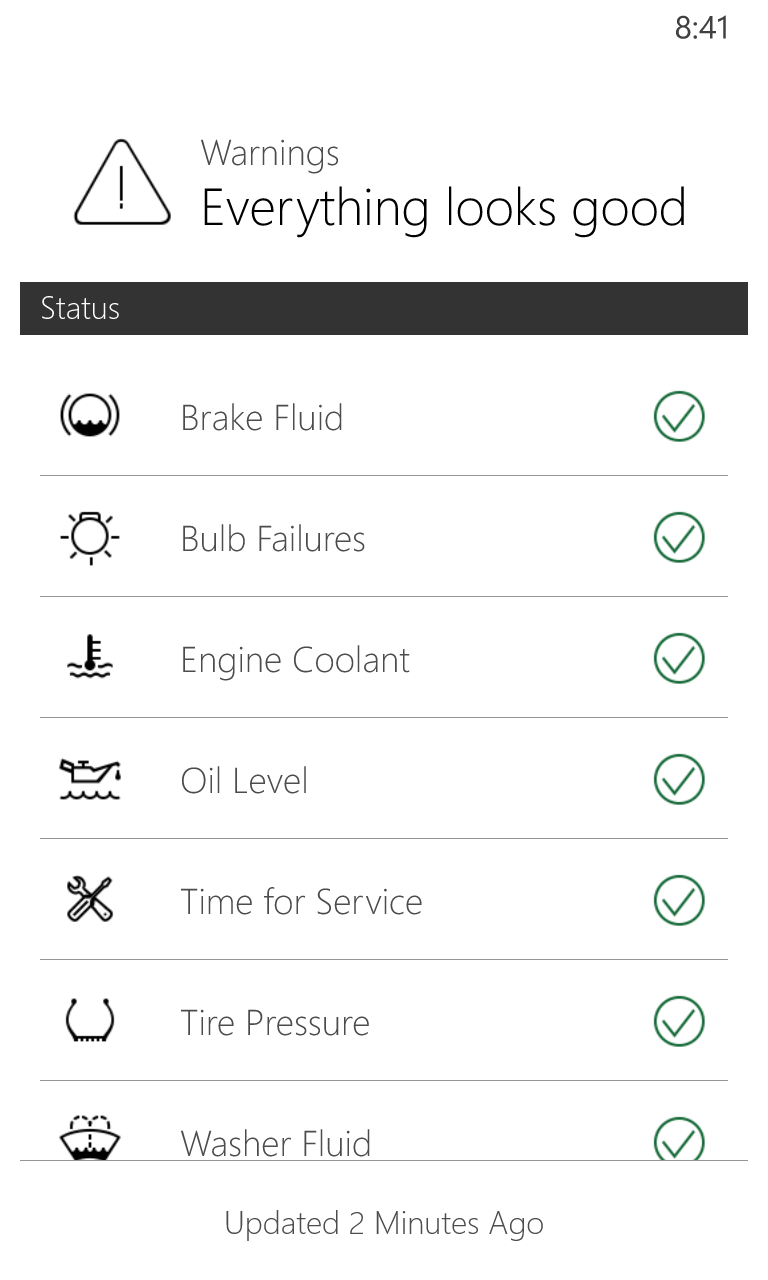Tap the Engine Coolant thermometer icon

(90, 658)
